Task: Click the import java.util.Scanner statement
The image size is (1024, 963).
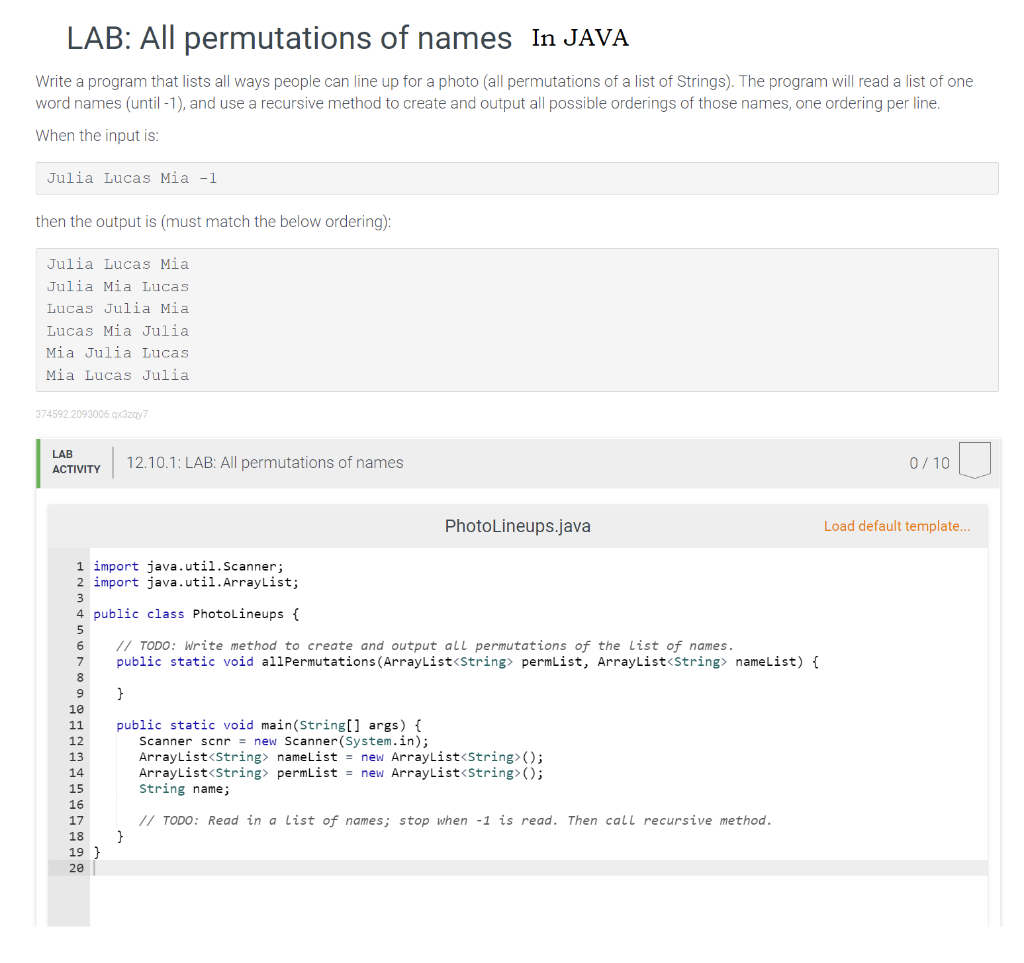Action: pyautogui.click(x=190, y=566)
